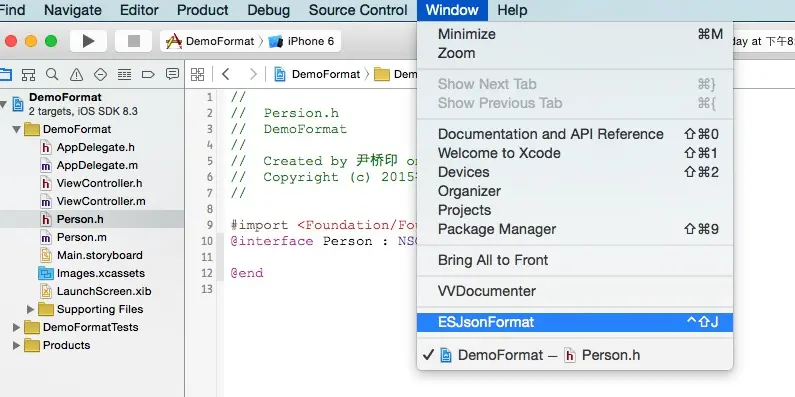Image resolution: width=795 pixels, height=397 pixels.
Task: Choose Welcome to Xcode
Action: pos(575,153)
